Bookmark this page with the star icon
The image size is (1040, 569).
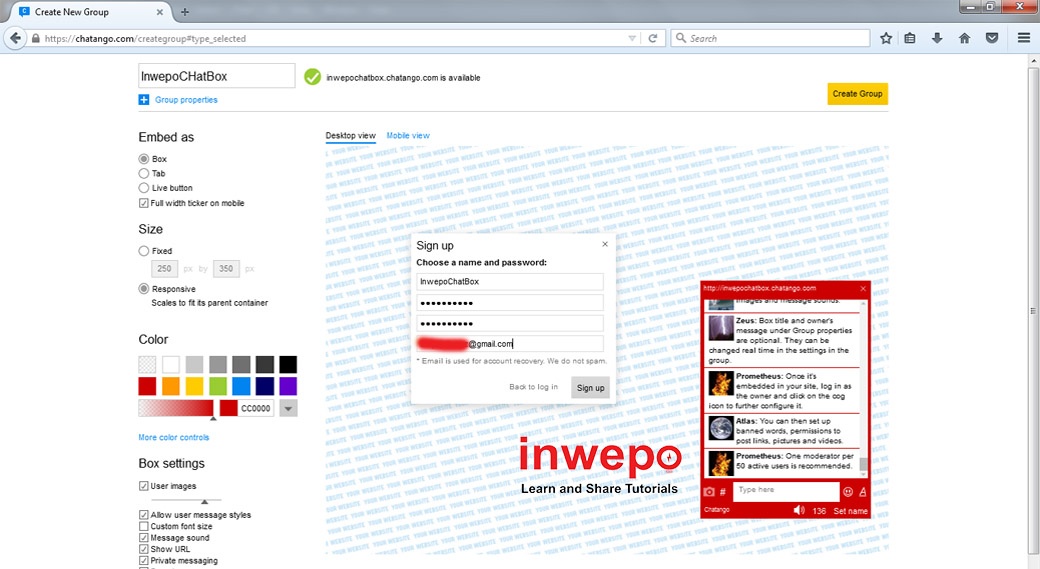[x=885, y=38]
